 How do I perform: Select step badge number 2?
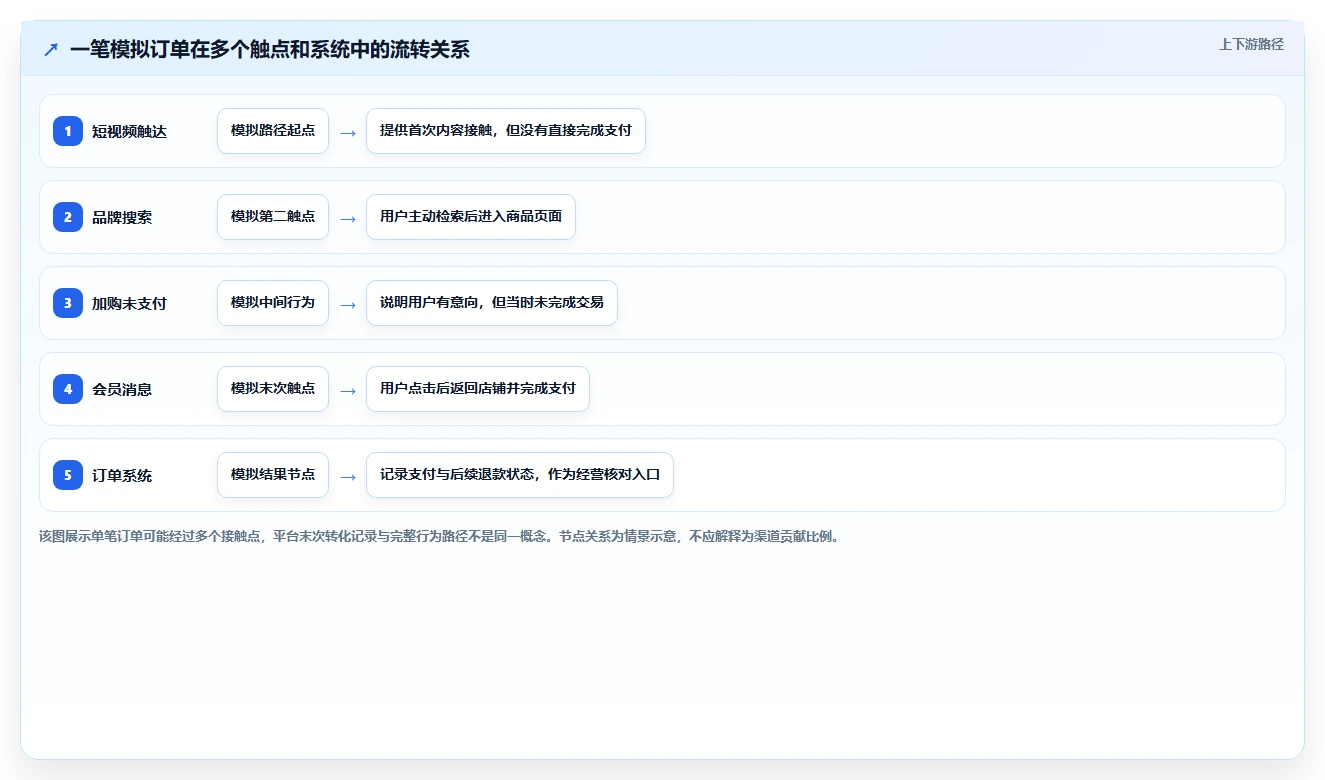[68, 216]
